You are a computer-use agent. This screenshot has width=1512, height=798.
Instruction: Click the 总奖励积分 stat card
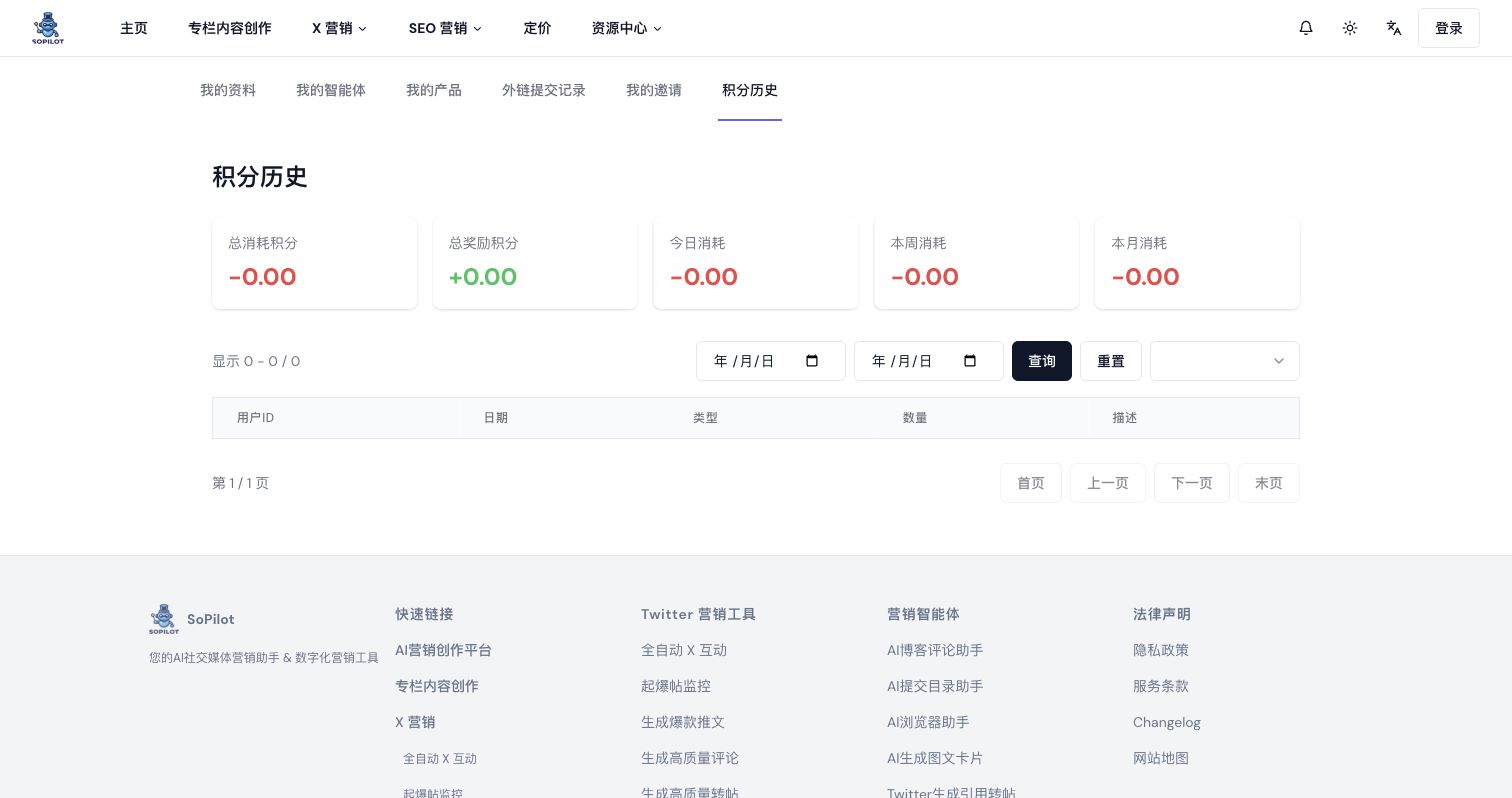pyautogui.click(x=535, y=263)
